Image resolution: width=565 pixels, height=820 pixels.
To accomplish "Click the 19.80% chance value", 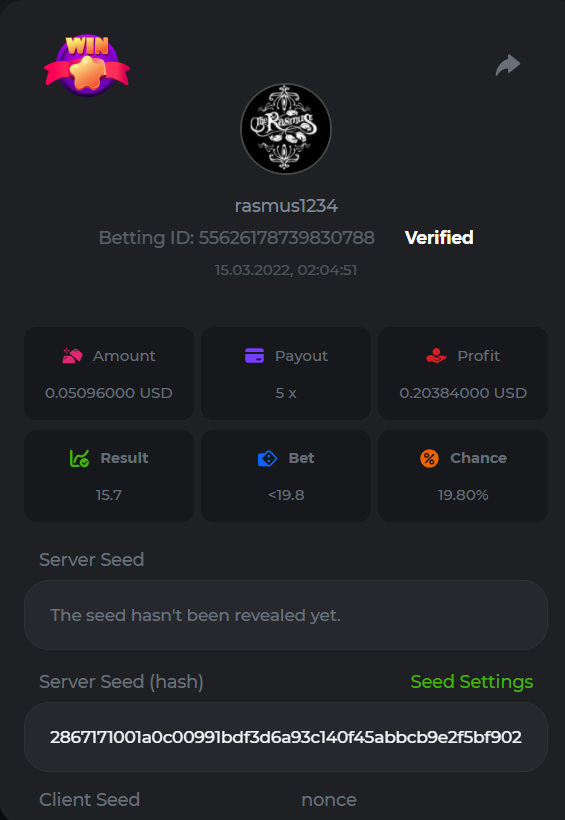I will click(x=463, y=495).
